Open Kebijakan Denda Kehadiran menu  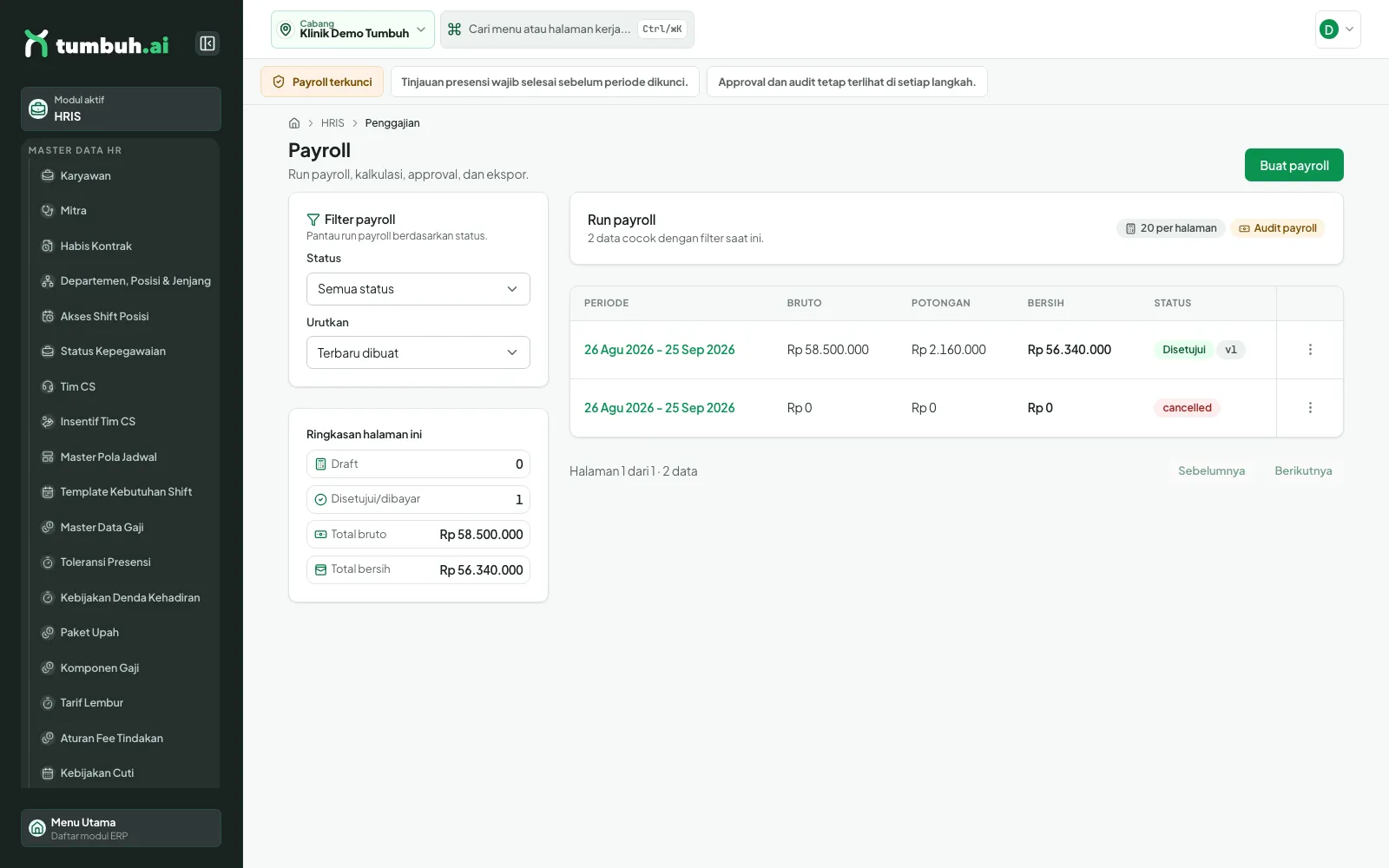[x=126, y=597]
